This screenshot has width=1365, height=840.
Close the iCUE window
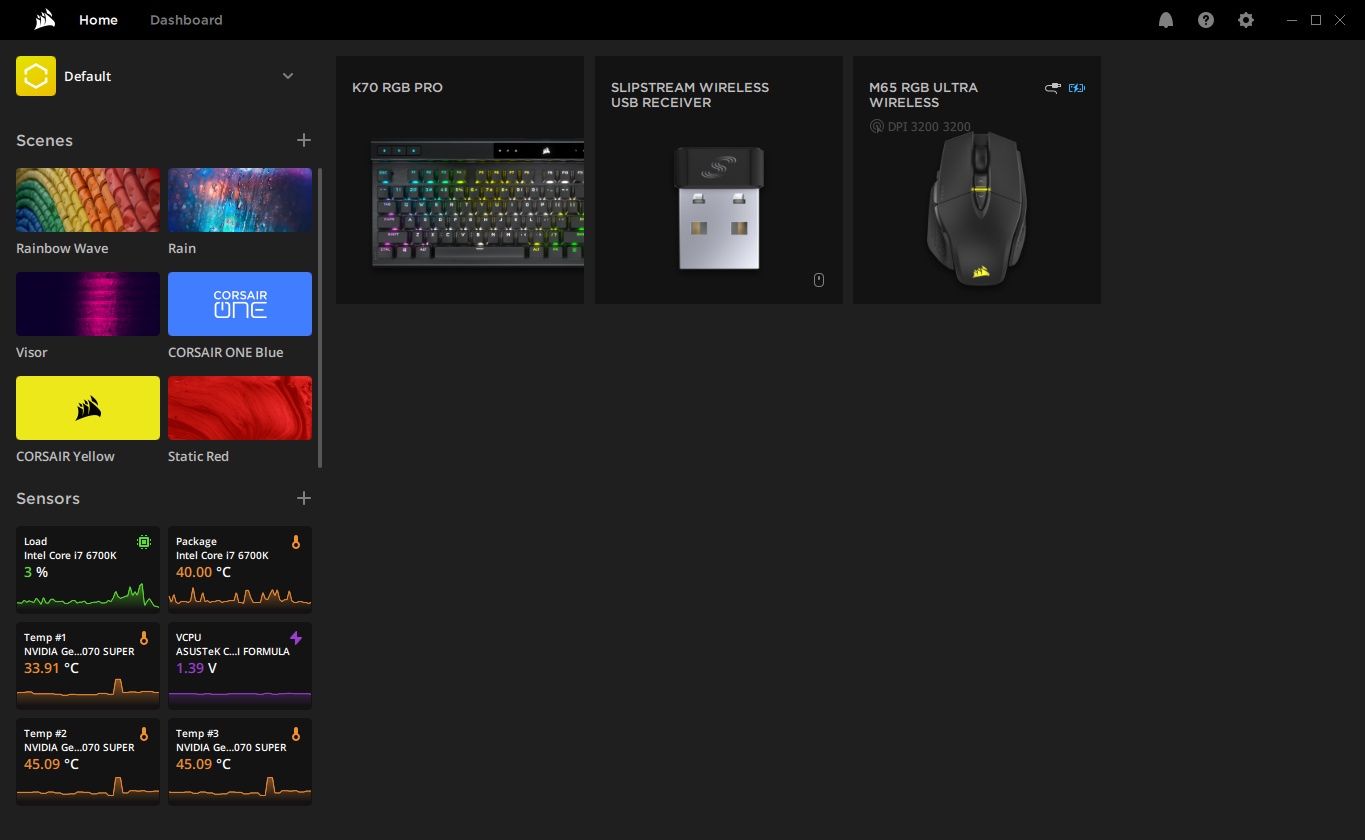point(1340,20)
